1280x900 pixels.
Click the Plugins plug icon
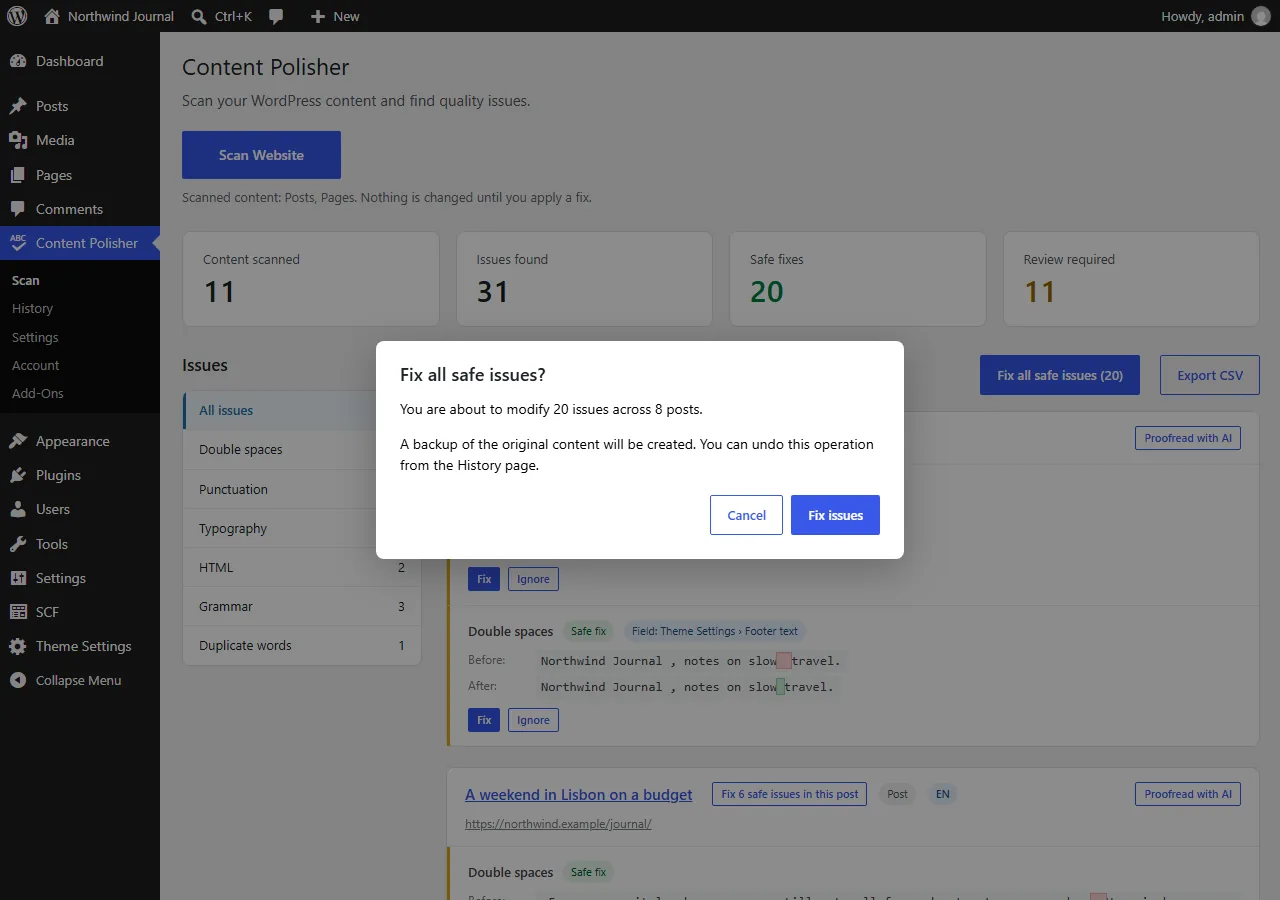(x=18, y=475)
